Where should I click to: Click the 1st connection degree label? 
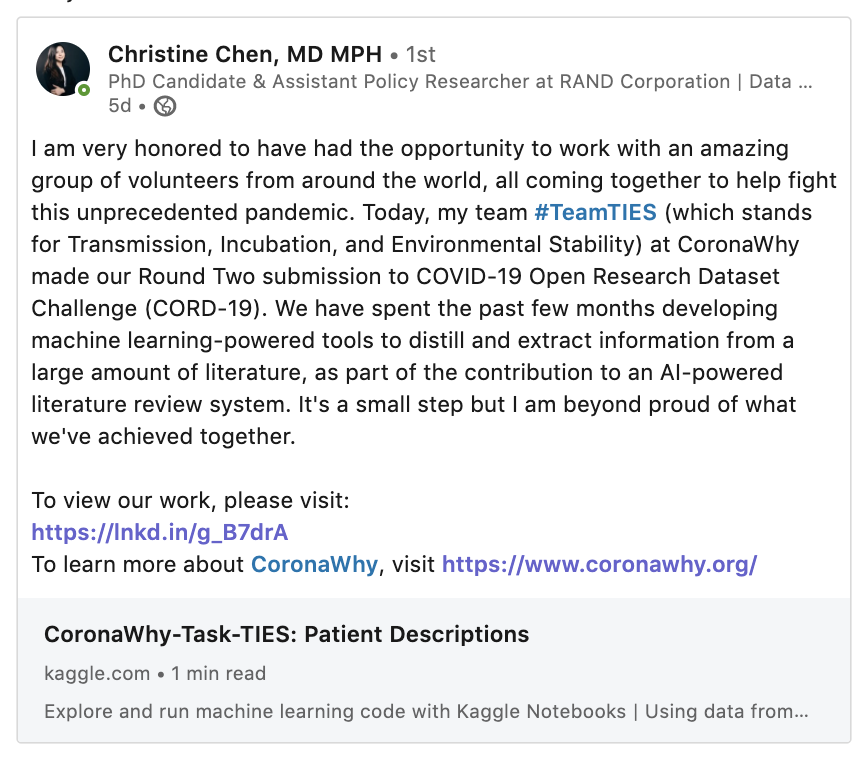[x=420, y=55]
